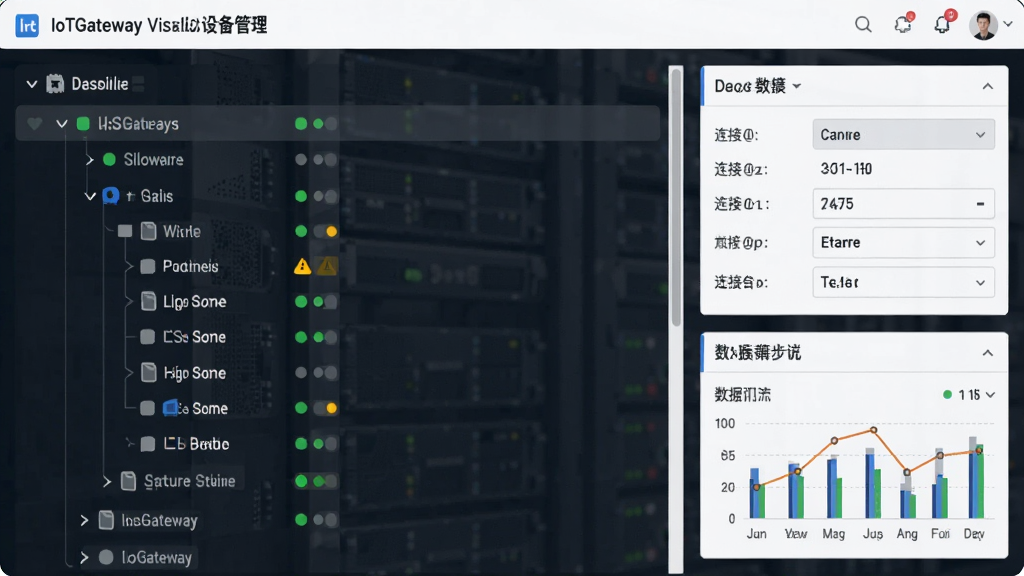Click the 2475 input field
Screen dimensions: 1024x576
(903, 204)
